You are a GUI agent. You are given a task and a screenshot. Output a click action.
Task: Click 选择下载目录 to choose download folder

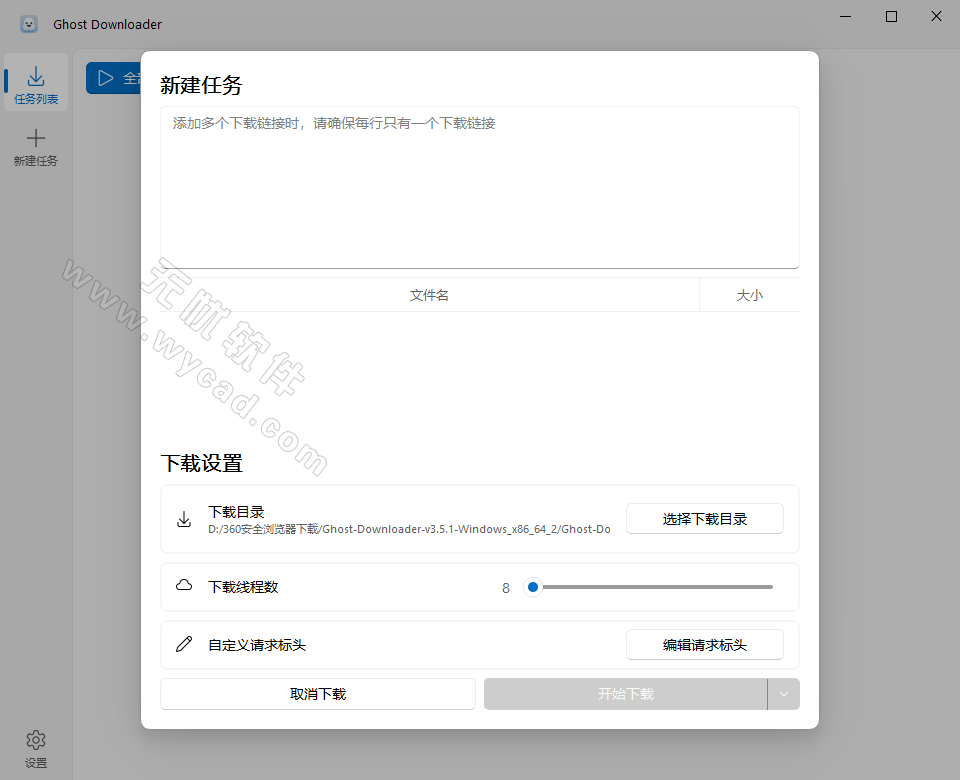pos(704,519)
